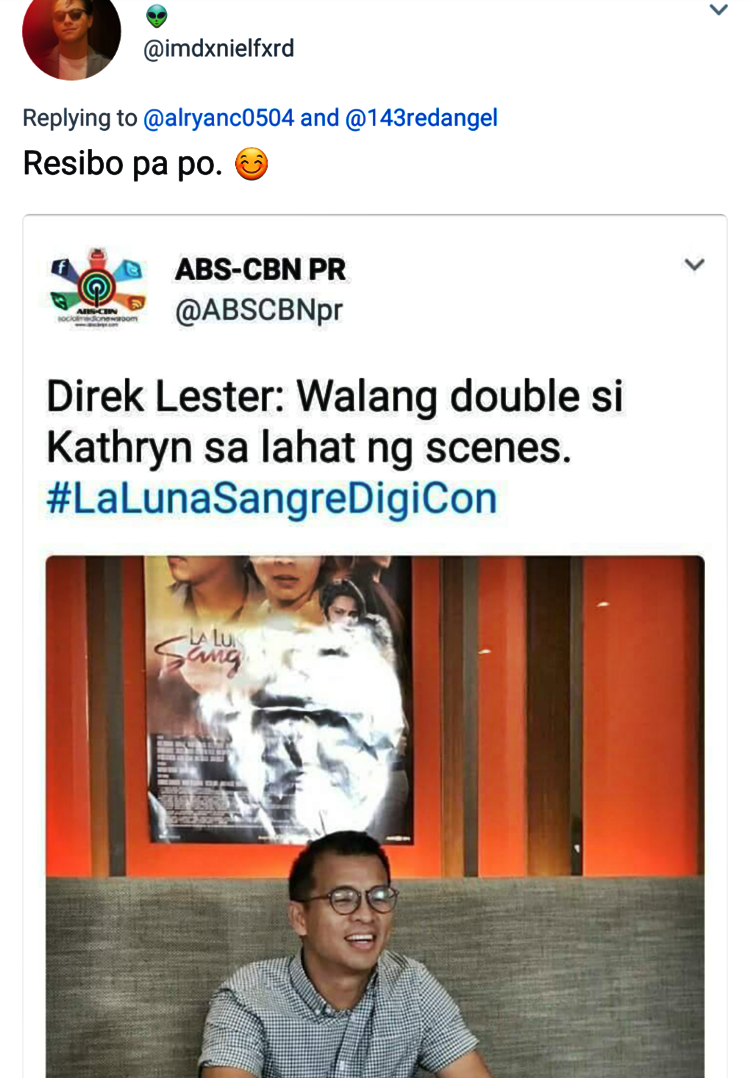
Task: Click the 'Replying to' label
Action: (x=80, y=118)
